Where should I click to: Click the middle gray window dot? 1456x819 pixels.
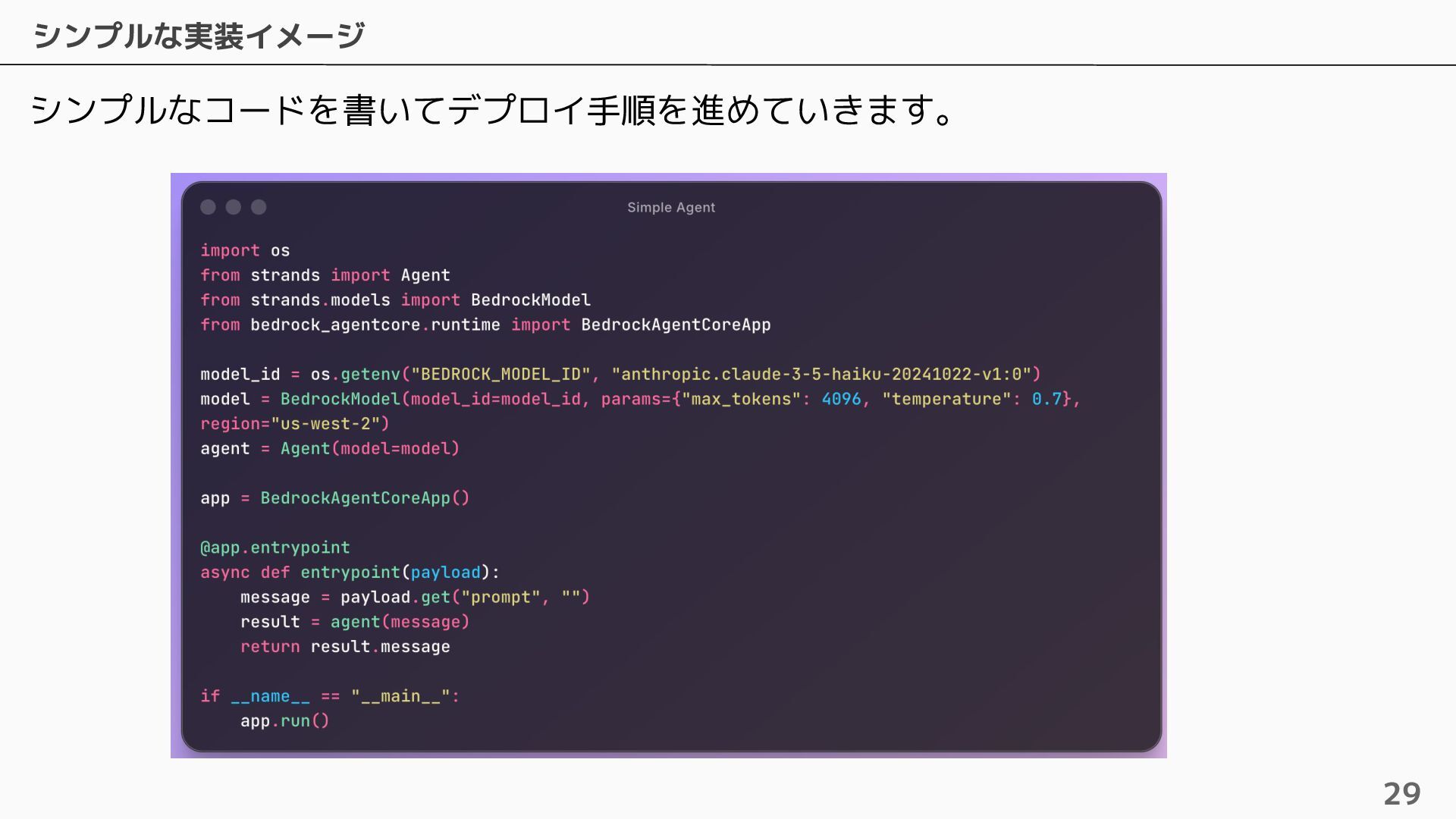point(234,207)
